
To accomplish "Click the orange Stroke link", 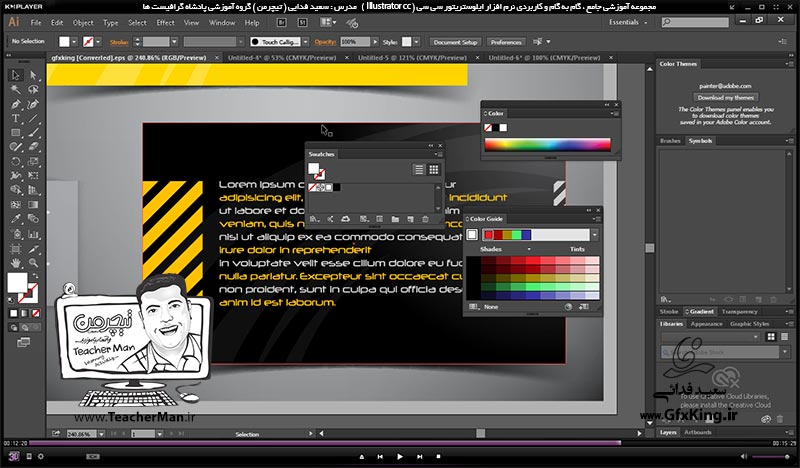I will 119,42.
